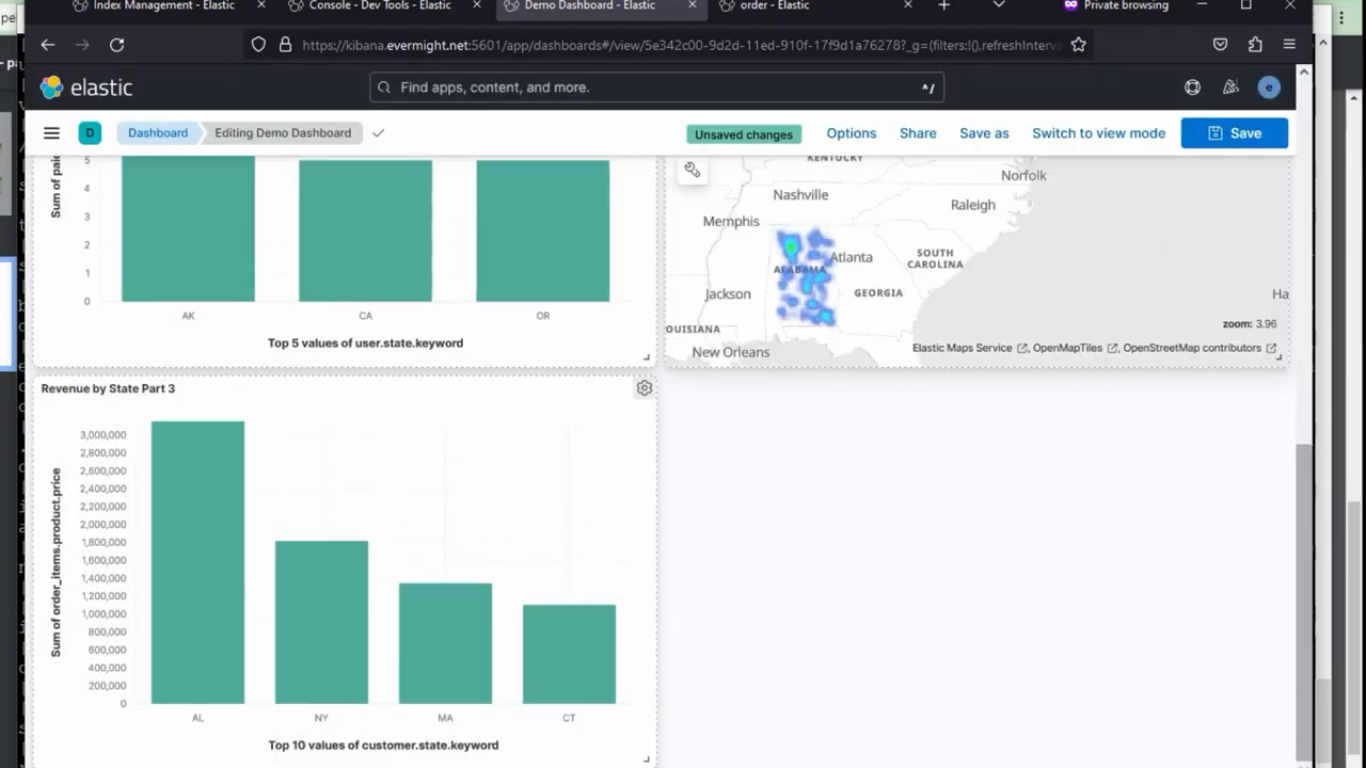Open OpenStreetMap contributors link
The image size is (1366, 768).
pyautogui.click(x=1199, y=348)
